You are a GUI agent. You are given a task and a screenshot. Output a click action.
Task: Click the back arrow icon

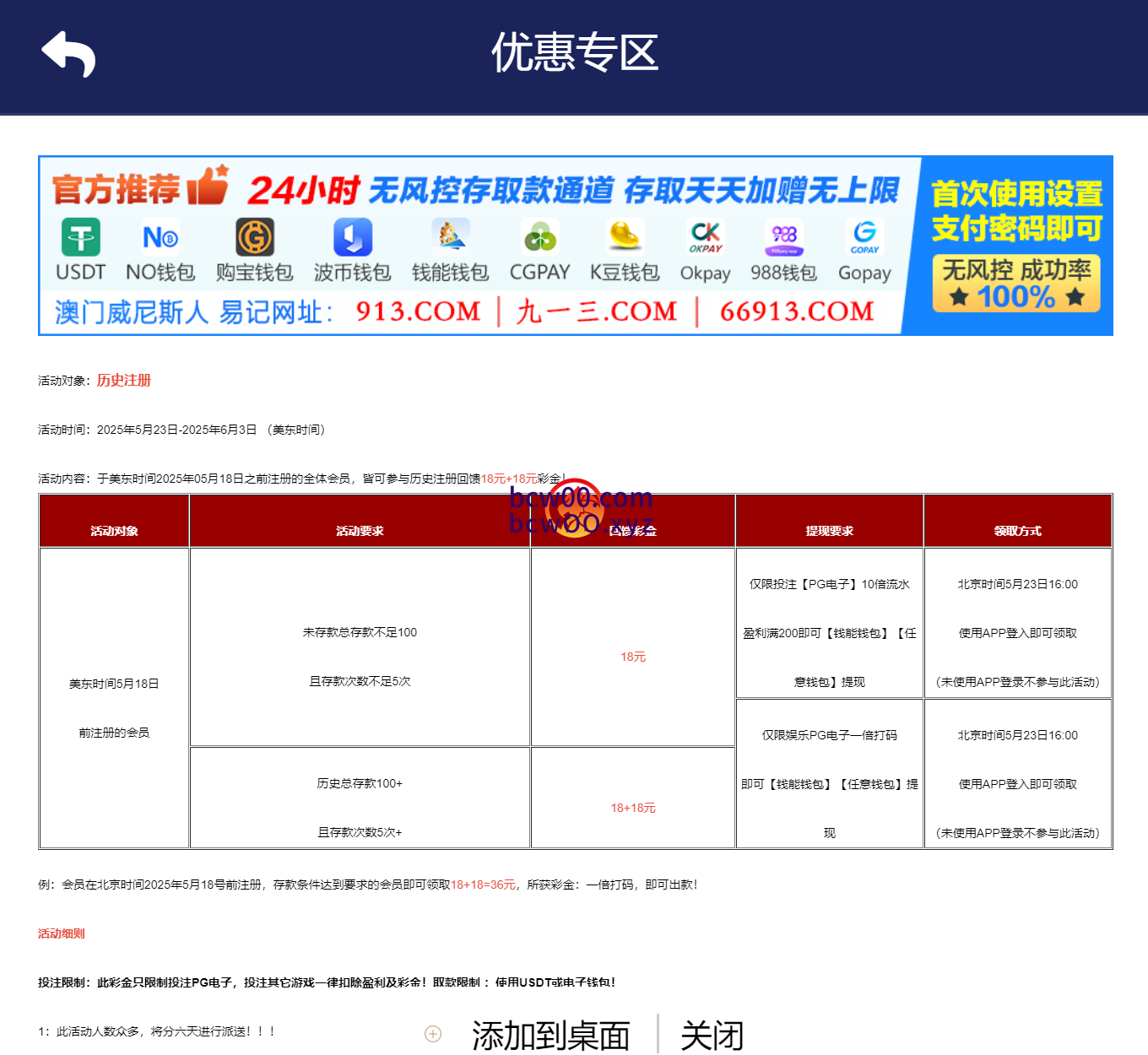(x=68, y=54)
